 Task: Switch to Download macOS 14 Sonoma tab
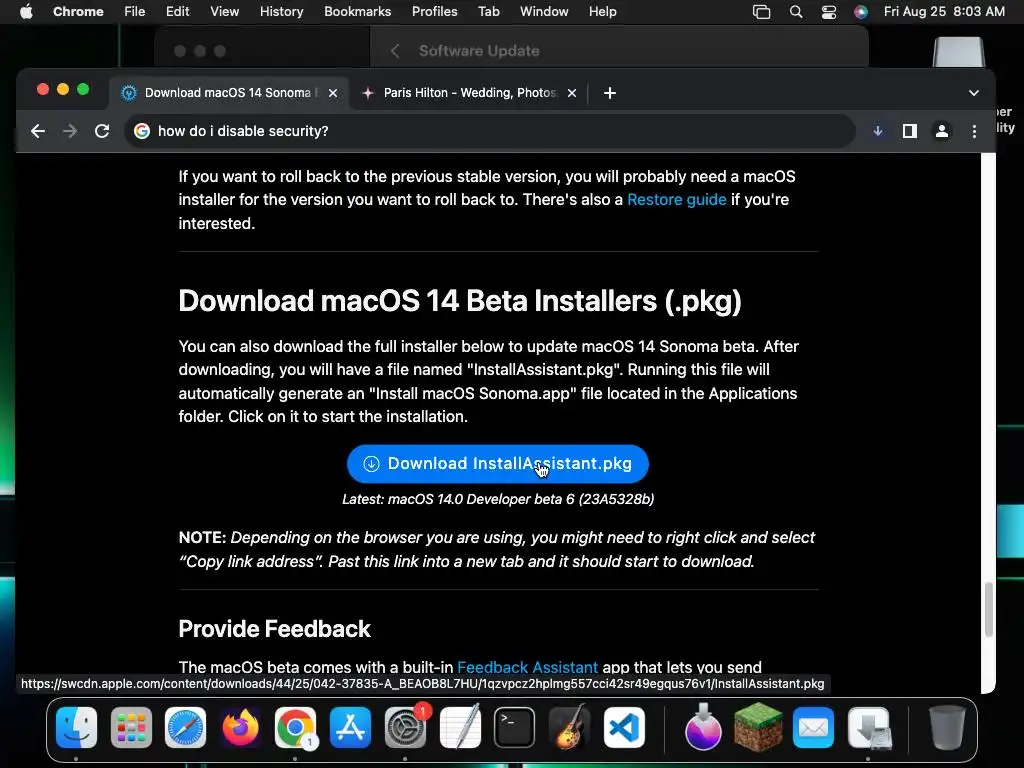pyautogui.click(x=230, y=93)
